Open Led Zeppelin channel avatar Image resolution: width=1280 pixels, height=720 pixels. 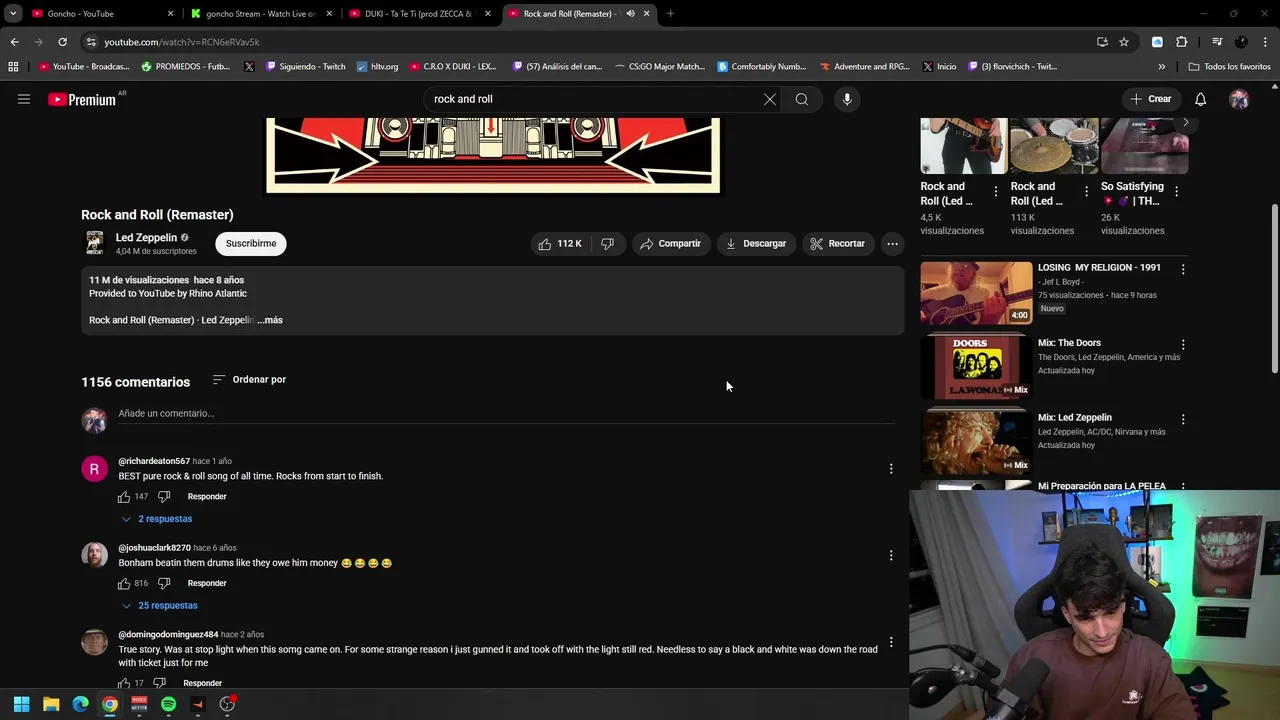pos(95,243)
